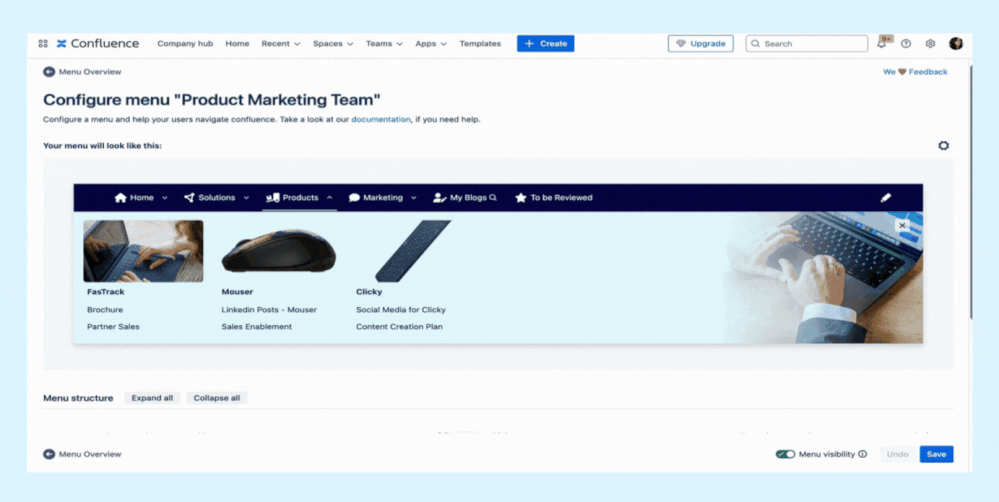Click the Upgrade button
Viewport: 999px width, 502px height.
coord(701,43)
